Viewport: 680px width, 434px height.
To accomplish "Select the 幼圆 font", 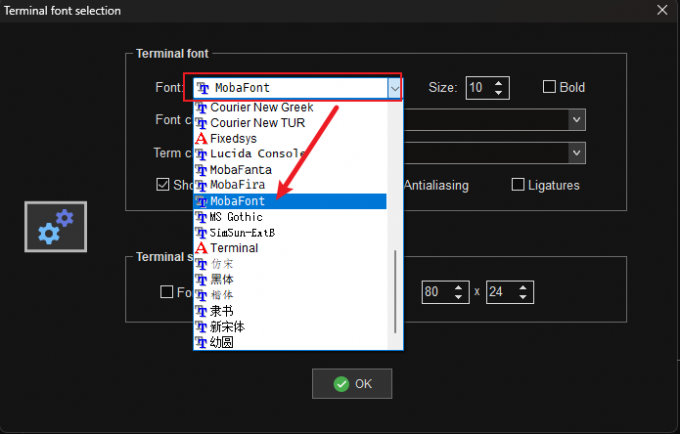I will tap(290, 343).
